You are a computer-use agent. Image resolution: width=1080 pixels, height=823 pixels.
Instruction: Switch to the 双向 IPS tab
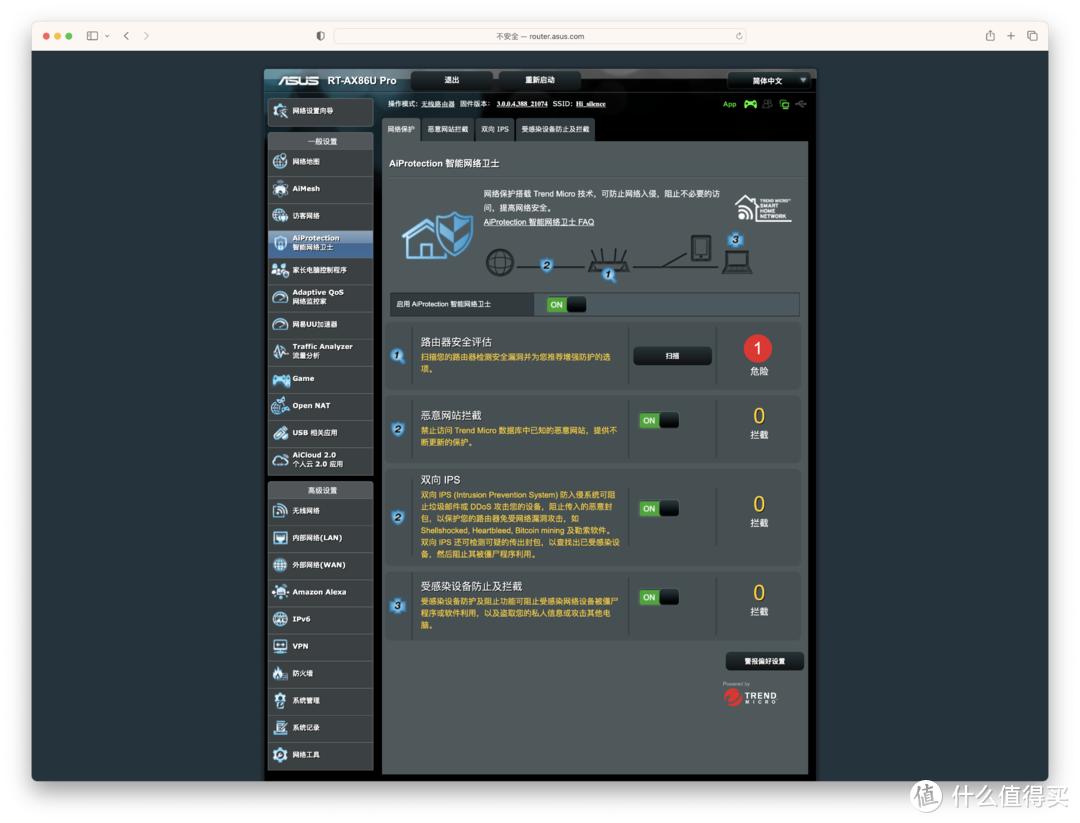(x=497, y=129)
